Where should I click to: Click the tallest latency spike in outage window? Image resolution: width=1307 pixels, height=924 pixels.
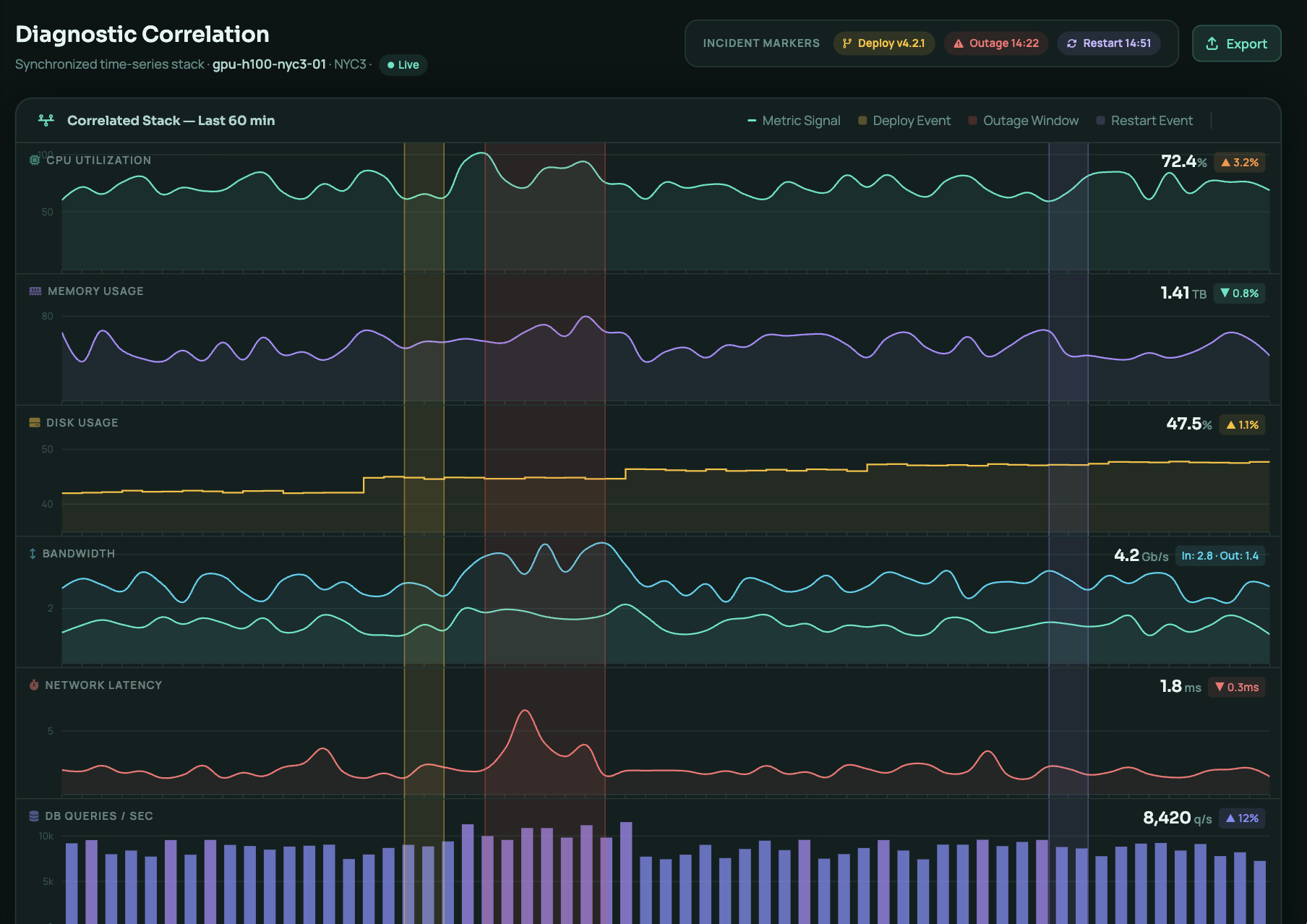pyautogui.click(x=526, y=711)
